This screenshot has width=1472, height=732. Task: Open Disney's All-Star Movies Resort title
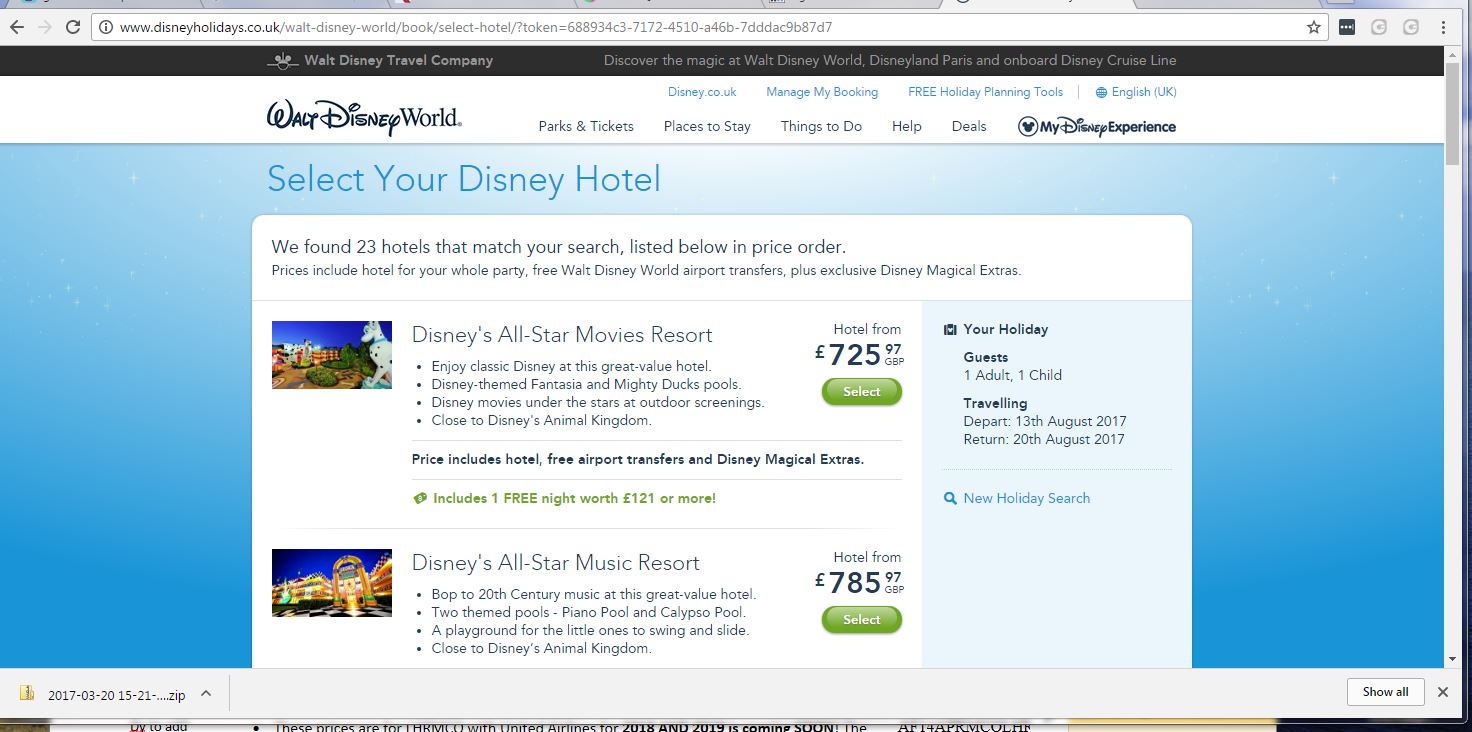coord(562,335)
